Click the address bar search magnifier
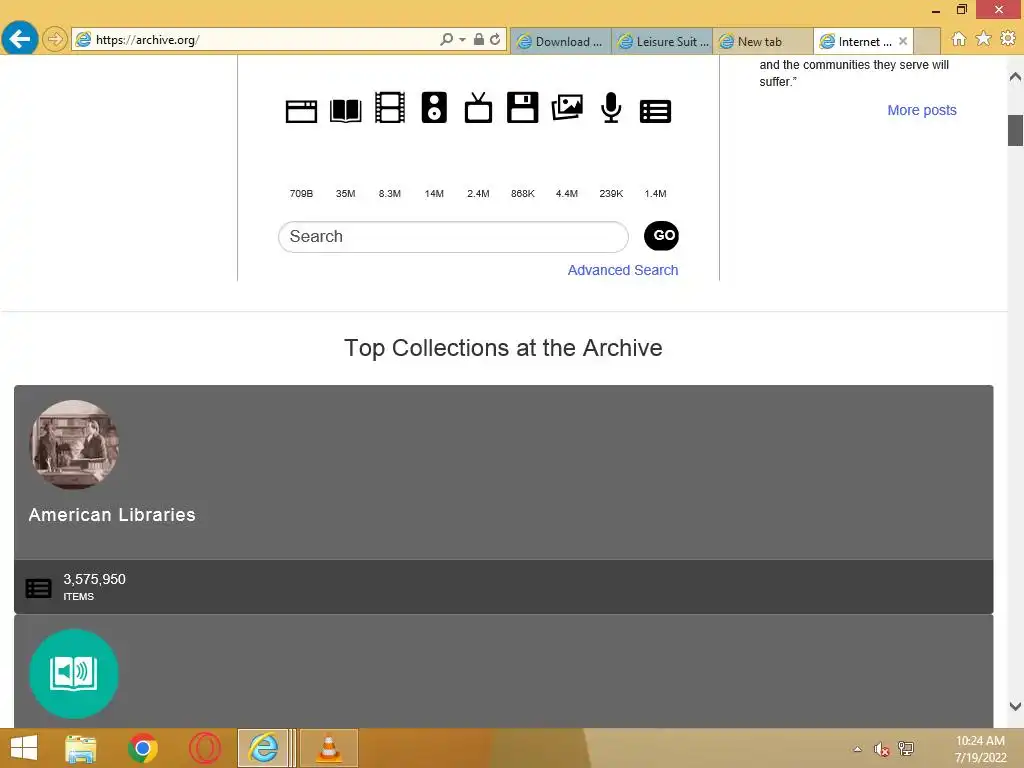Image resolution: width=1024 pixels, height=768 pixels. point(446,39)
